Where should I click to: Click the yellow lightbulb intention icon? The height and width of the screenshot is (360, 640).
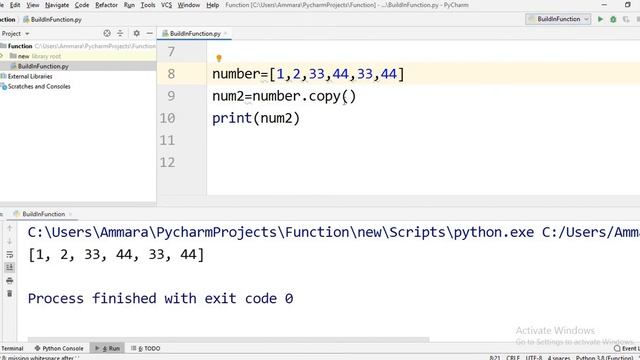(x=219, y=58)
